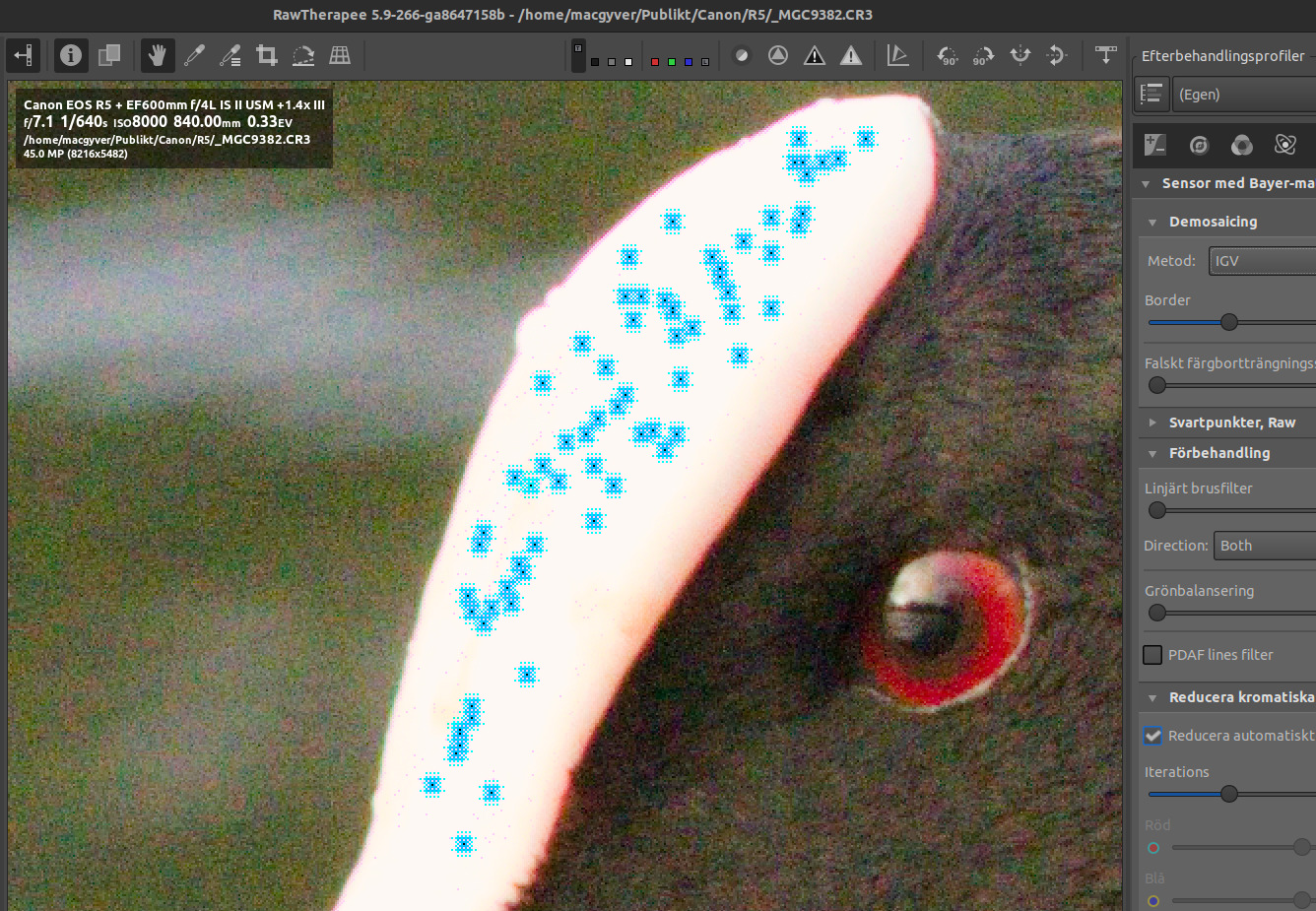Click the profile fill mode button
The height and width of the screenshot is (911, 1316).
click(x=1151, y=95)
